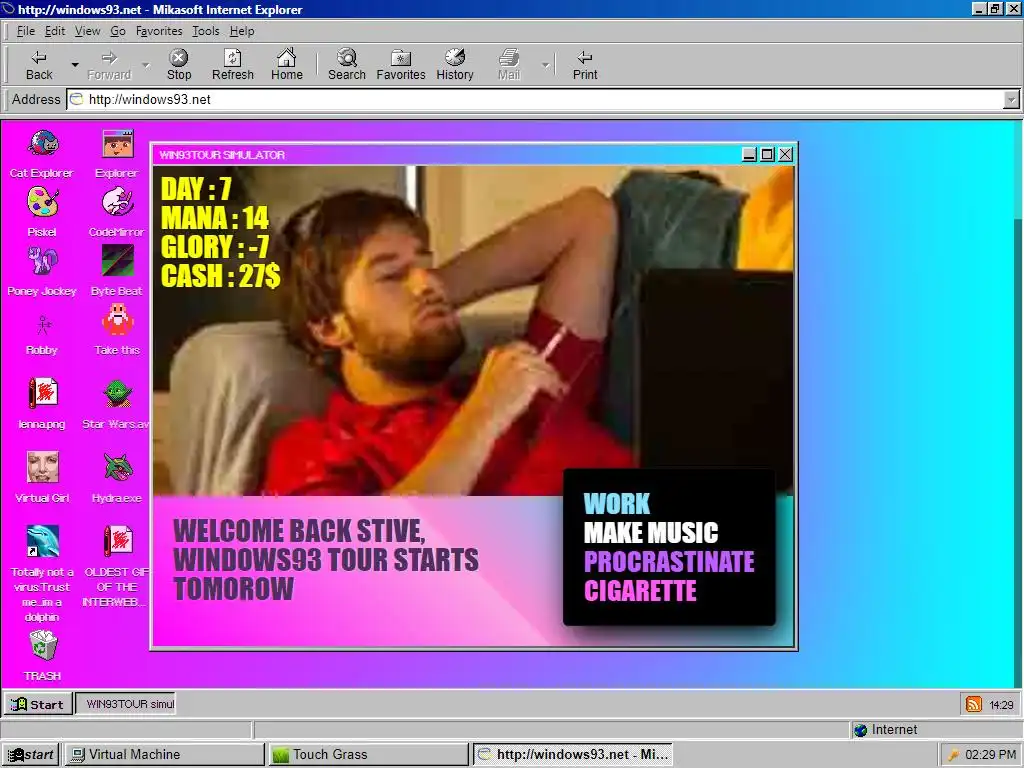The height and width of the screenshot is (768, 1024).
Task: Select the http://windows93.net taskbar window
Action: [573, 755]
